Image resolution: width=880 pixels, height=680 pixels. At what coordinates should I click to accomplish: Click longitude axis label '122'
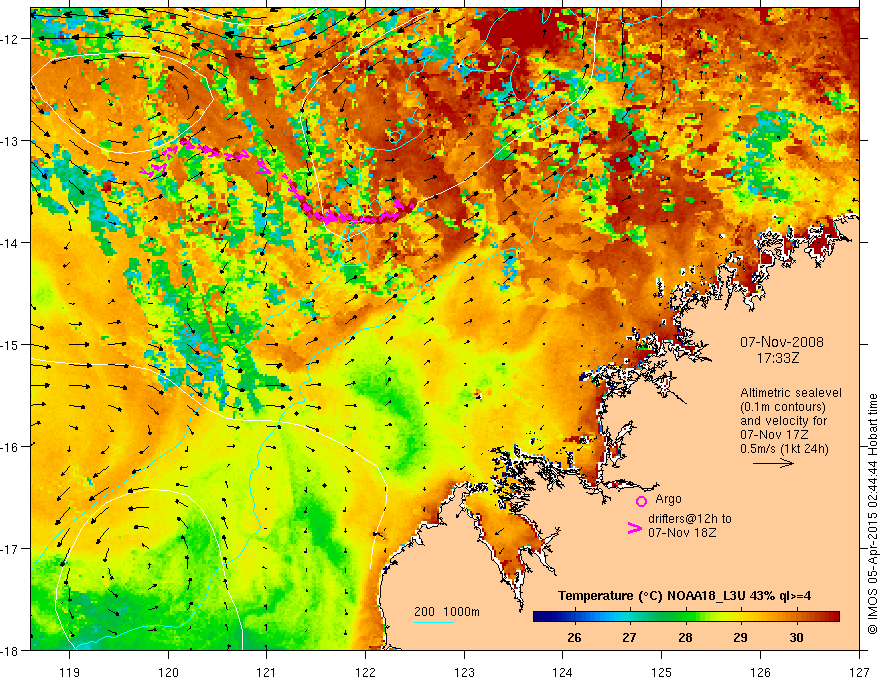365,672
